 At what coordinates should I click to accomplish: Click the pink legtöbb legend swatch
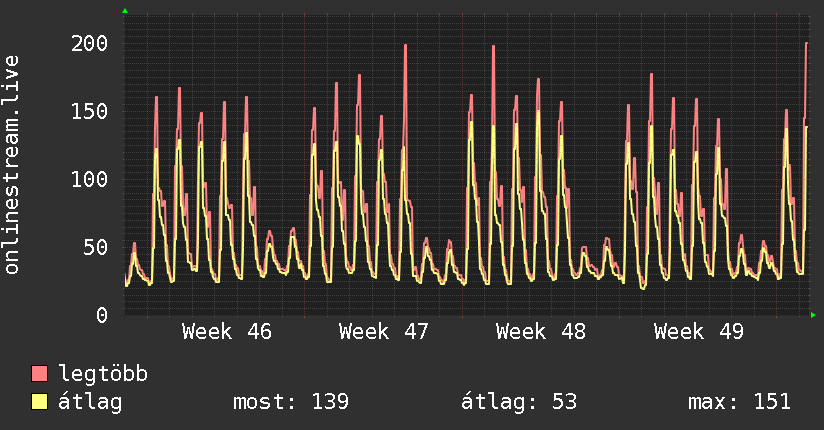(x=39, y=374)
